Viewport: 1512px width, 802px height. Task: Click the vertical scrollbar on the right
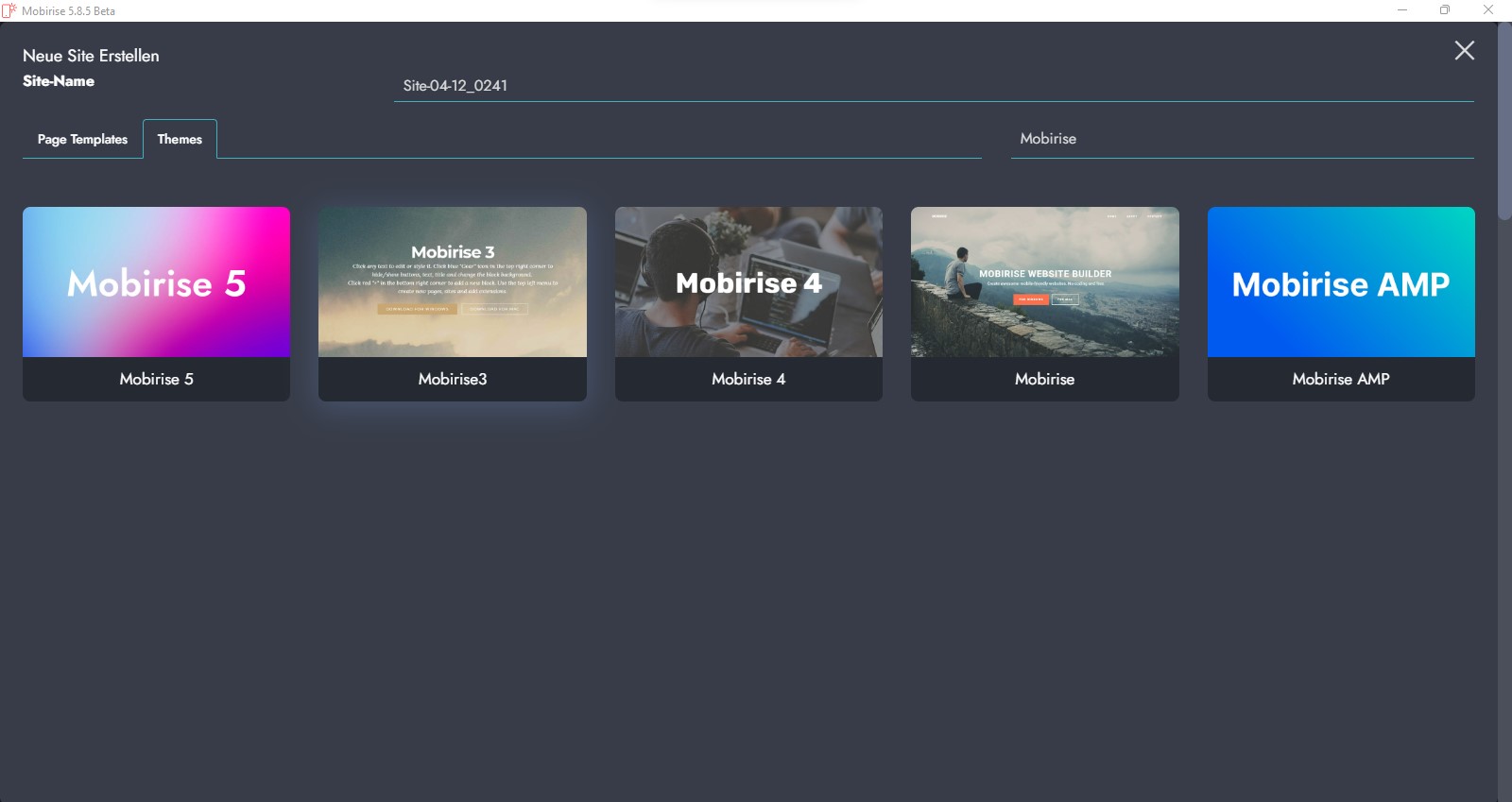(1504, 123)
